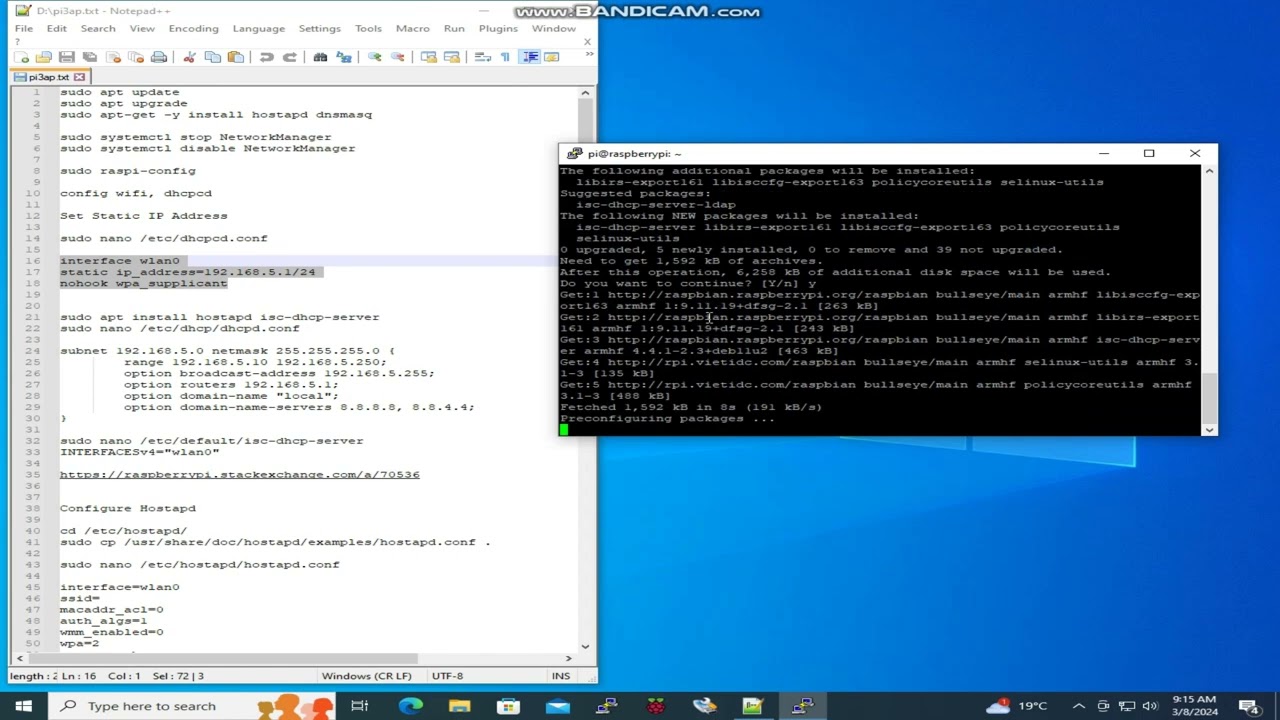Click the 'Configure Hostapd' line
This screenshot has width=1280, height=720.
pyautogui.click(x=128, y=508)
